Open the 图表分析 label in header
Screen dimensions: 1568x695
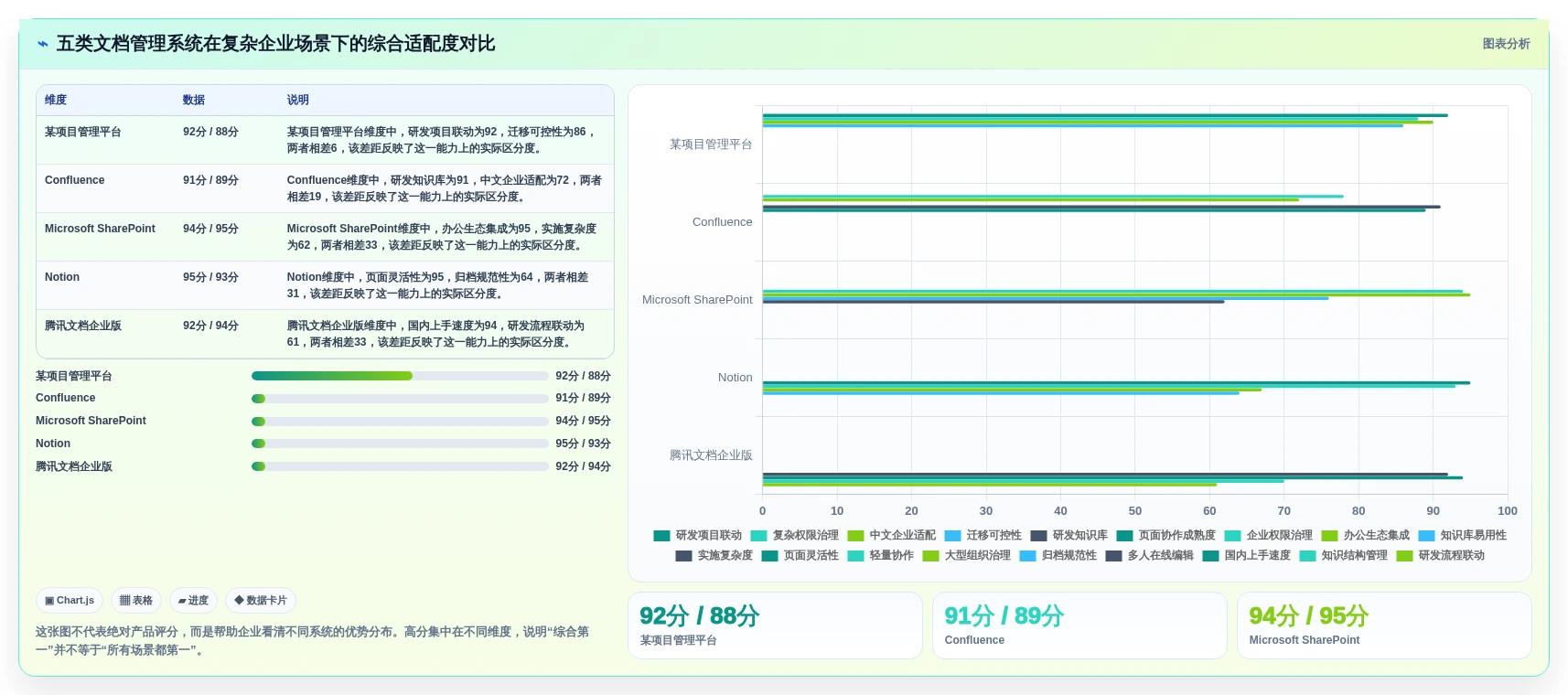click(x=1506, y=44)
